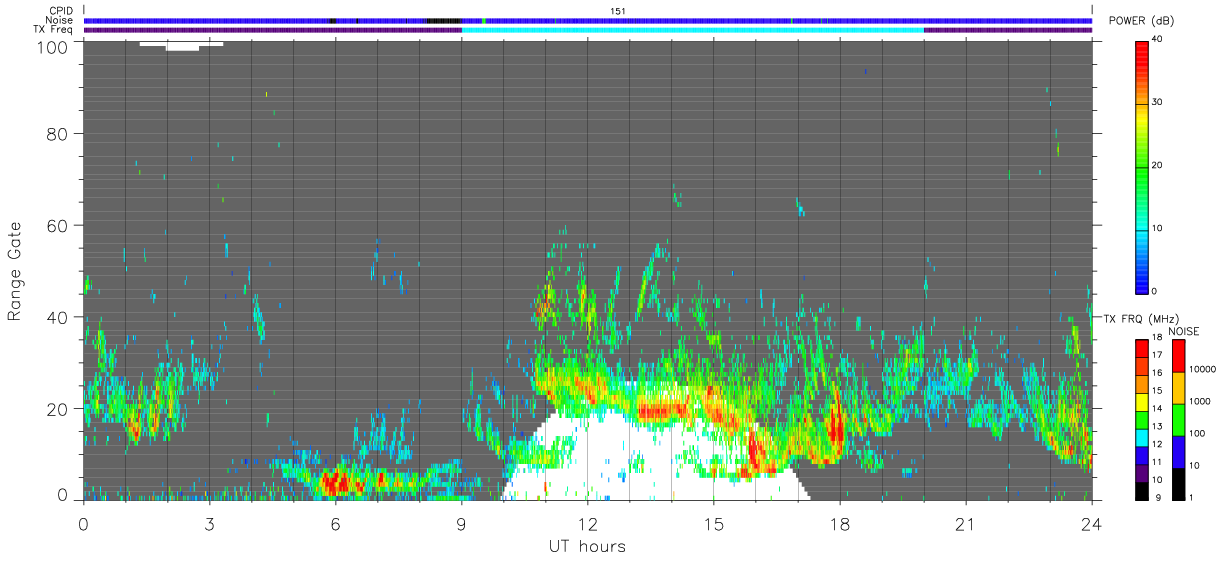Viewport: 1228px width, 567px height.
Task: Click the blue Noise strip above the plot
Action: tap(587, 20)
